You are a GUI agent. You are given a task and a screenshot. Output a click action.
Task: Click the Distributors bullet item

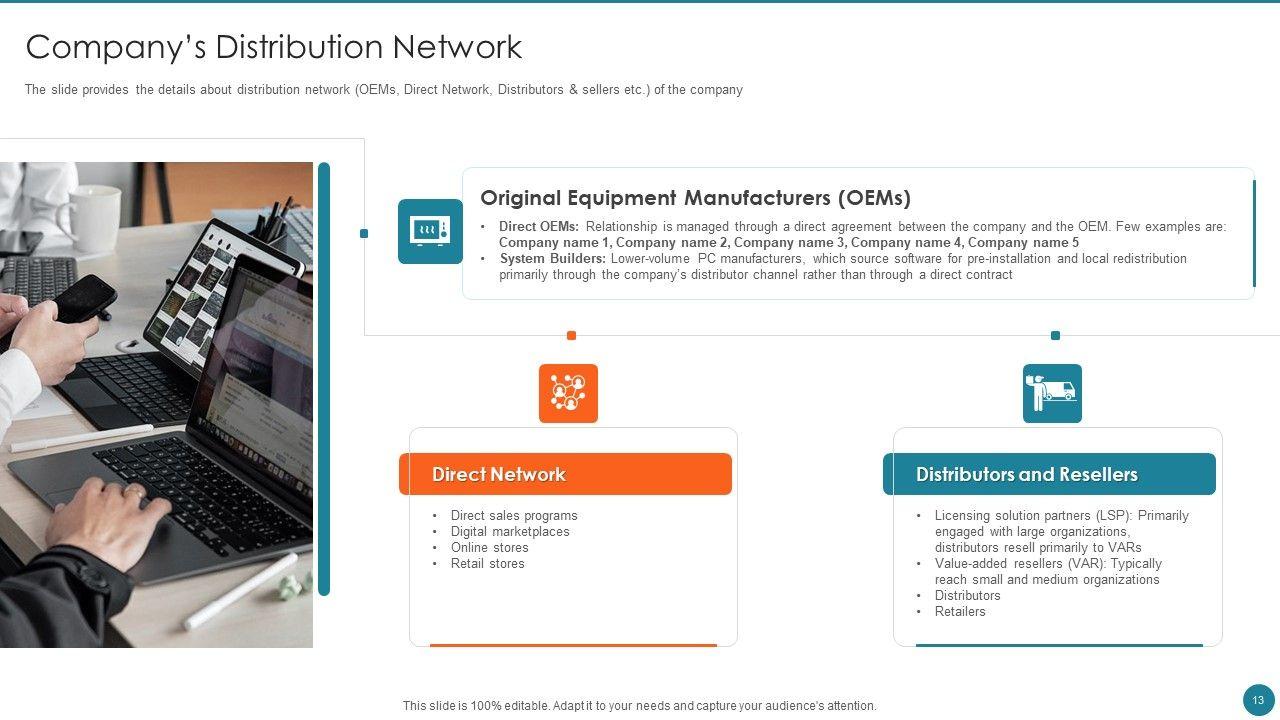point(968,596)
